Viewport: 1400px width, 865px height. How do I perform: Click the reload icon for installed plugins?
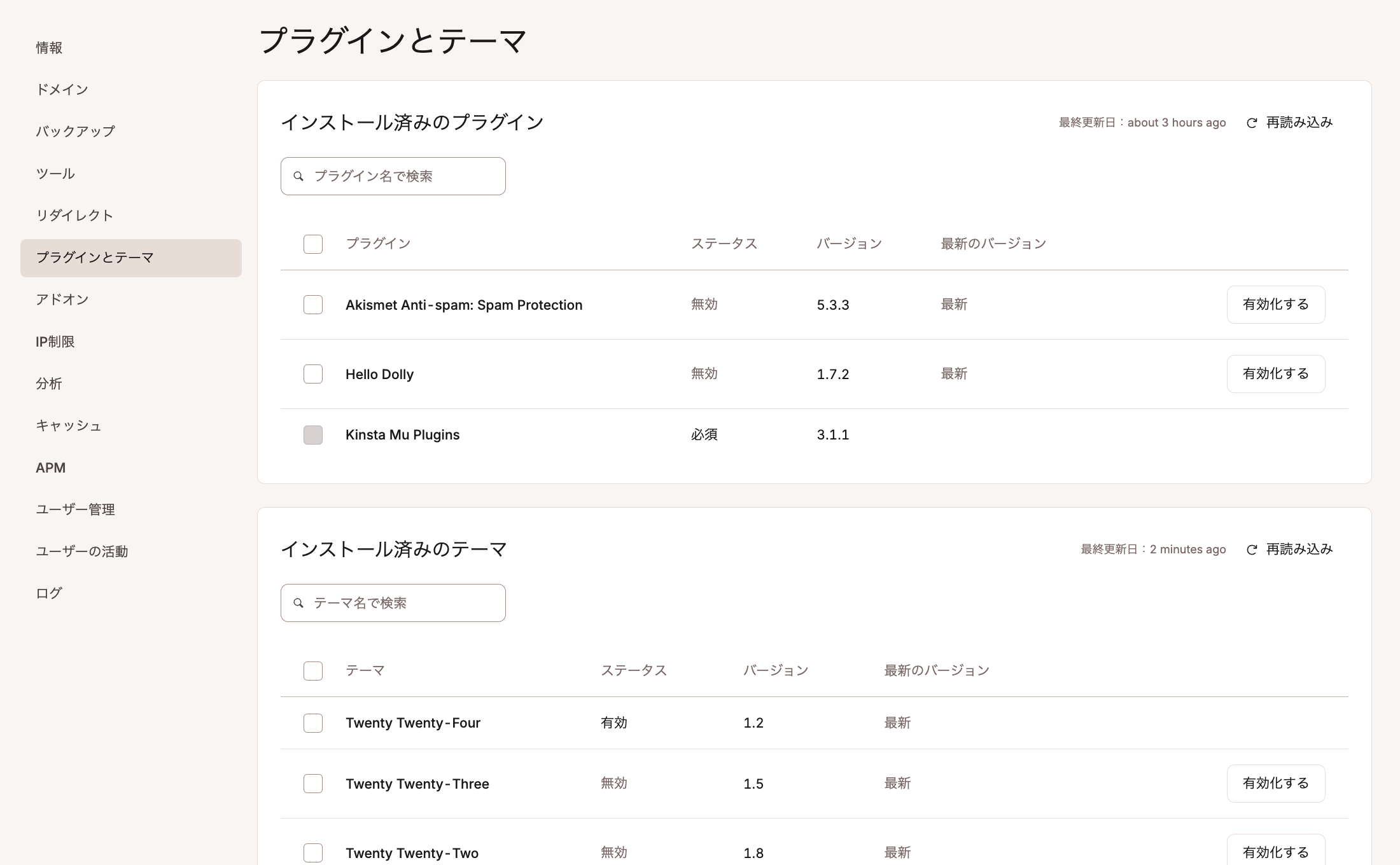pos(1252,122)
